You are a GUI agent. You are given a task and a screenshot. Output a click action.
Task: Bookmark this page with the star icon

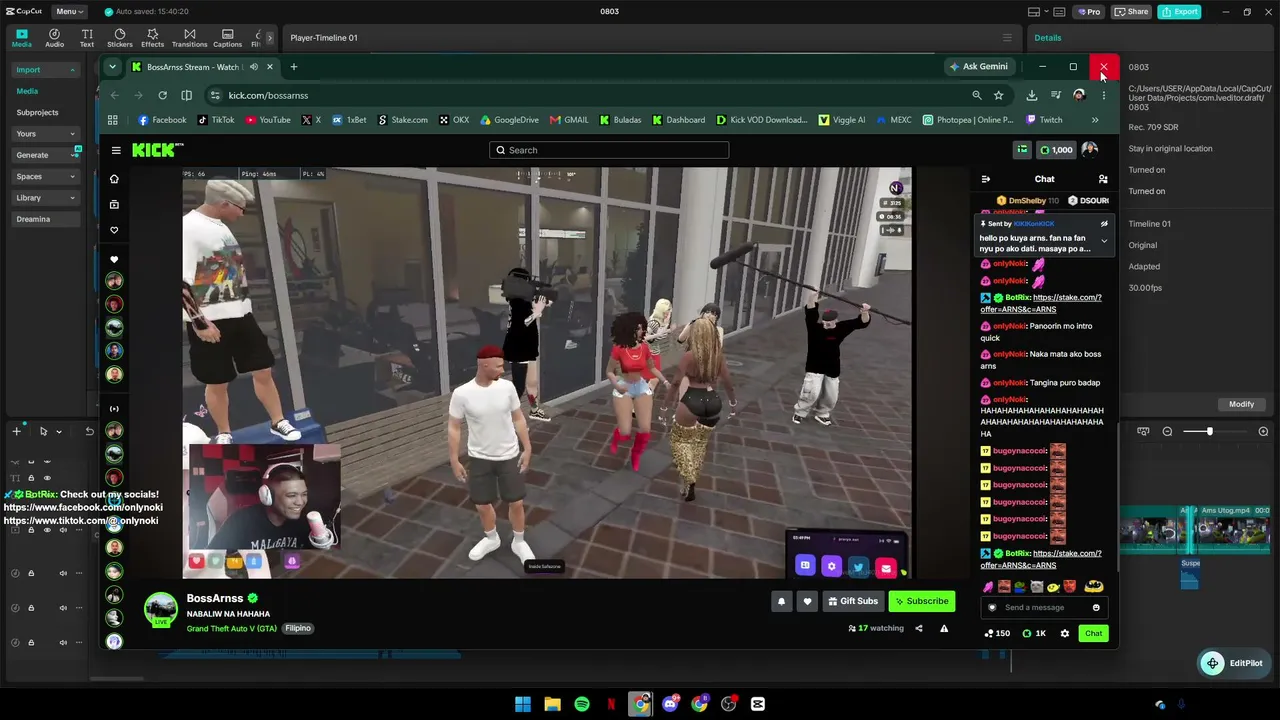998,95
